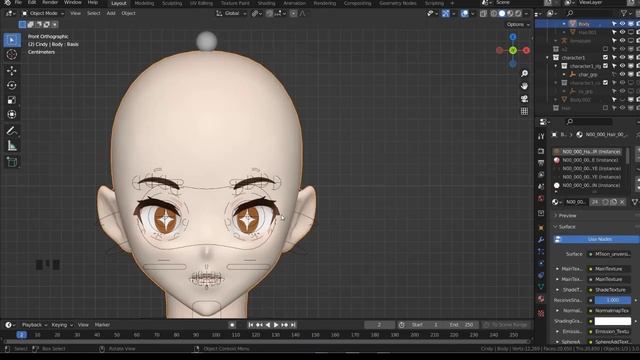Uncheck the character1_rig collection checkbox
The width and height of the screenshot is (640, 360).
[605, 66]
